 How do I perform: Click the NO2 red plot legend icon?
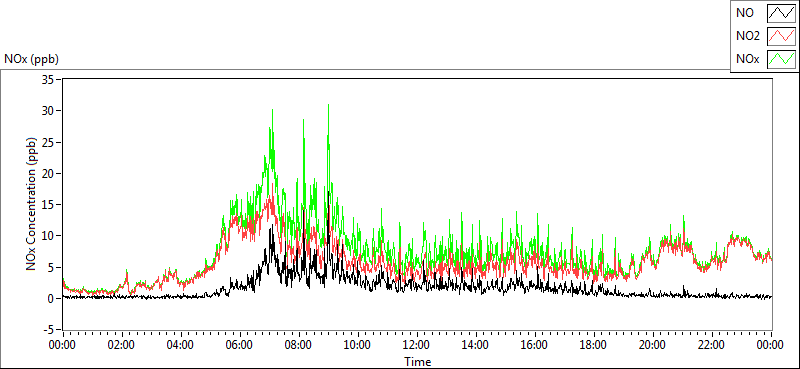click(781, 36)
